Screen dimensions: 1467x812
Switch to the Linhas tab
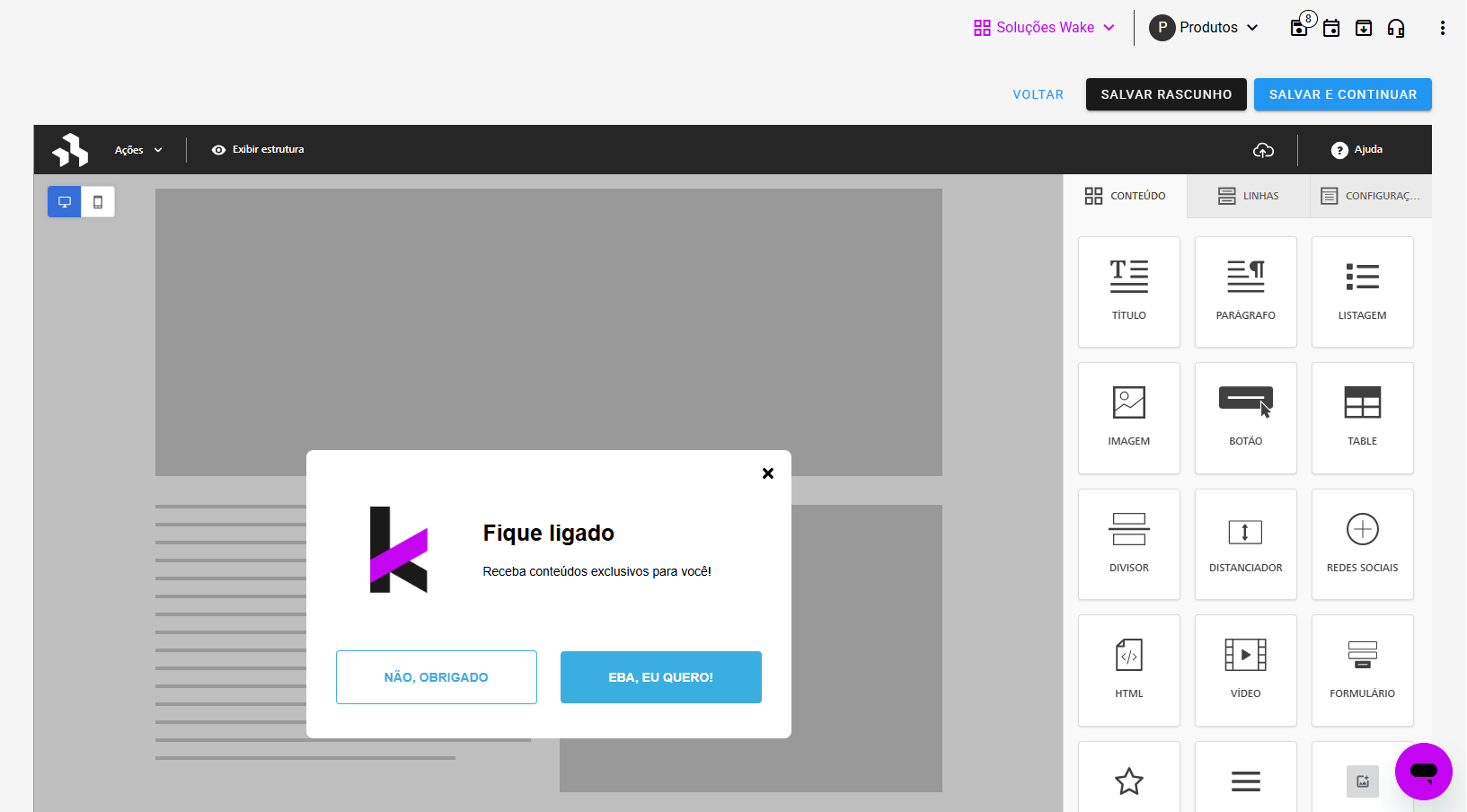coord(1248,196)
